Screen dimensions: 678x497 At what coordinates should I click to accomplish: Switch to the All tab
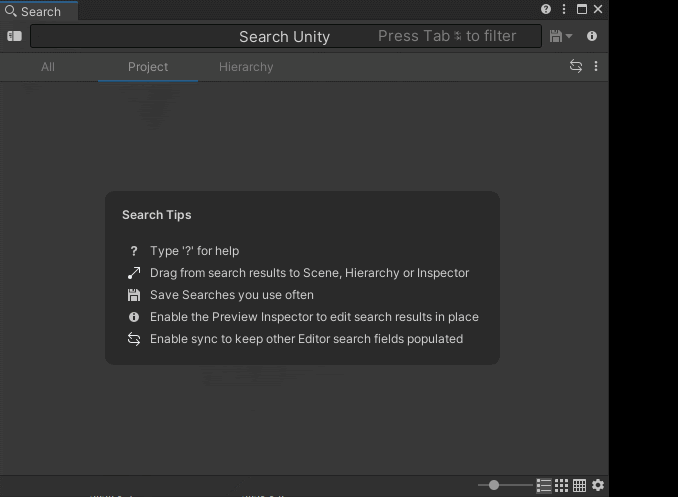(47, 67)
